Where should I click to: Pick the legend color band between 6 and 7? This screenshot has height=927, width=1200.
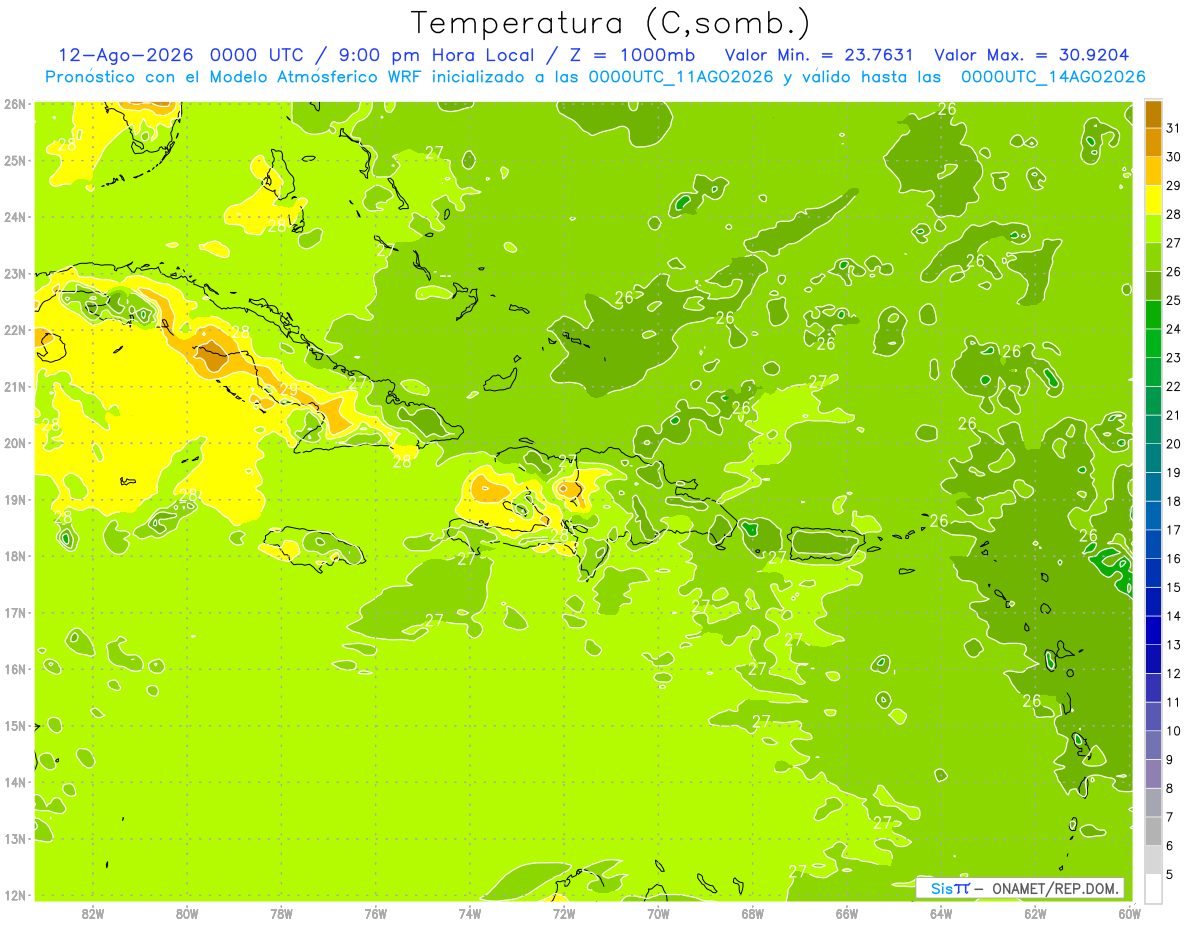click(x=1153, y=831)
